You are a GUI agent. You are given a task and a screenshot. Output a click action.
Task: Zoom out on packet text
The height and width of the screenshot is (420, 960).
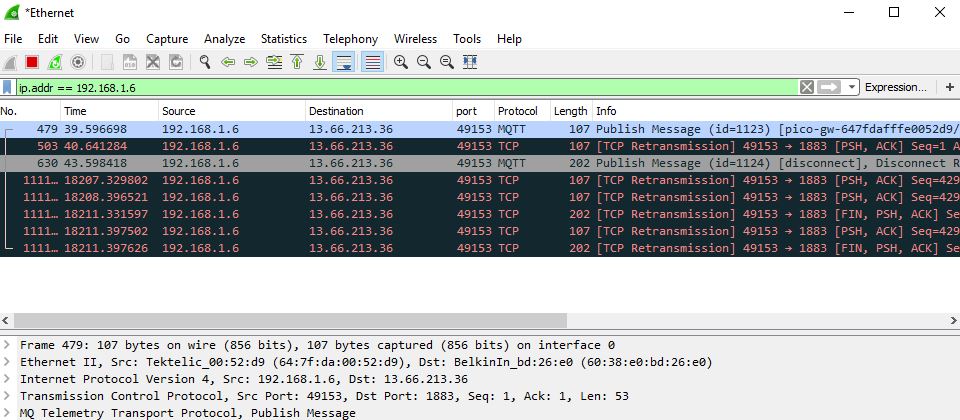click(x=424, y=62)
